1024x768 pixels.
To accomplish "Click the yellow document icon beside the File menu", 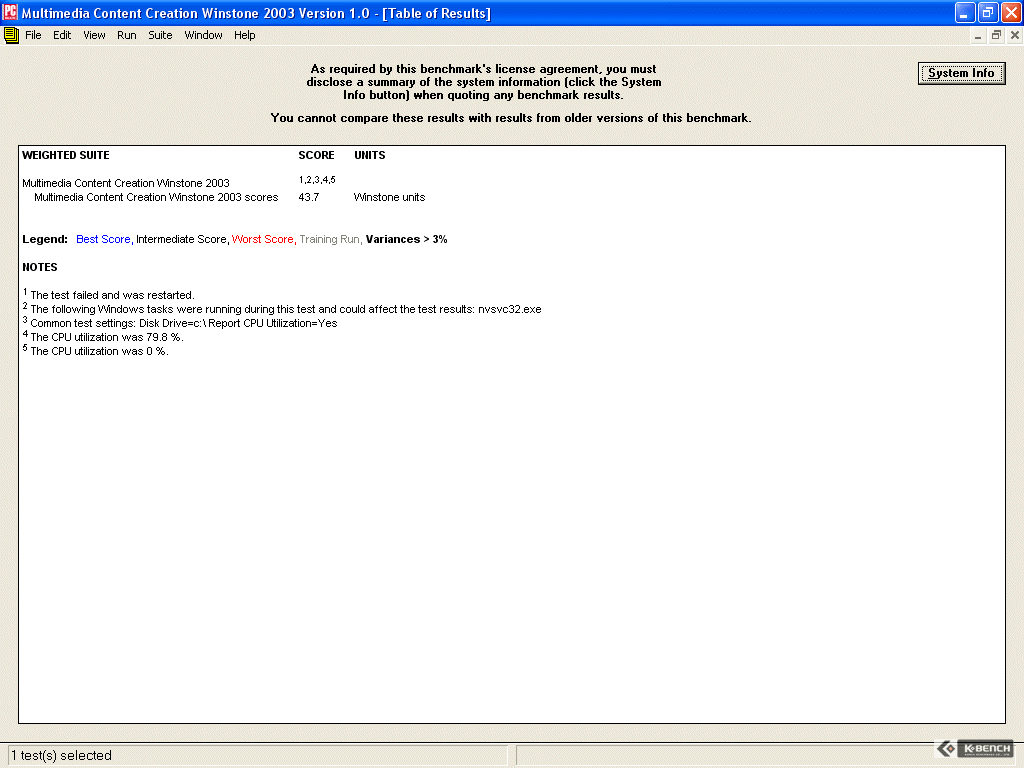I will [11, 35].
